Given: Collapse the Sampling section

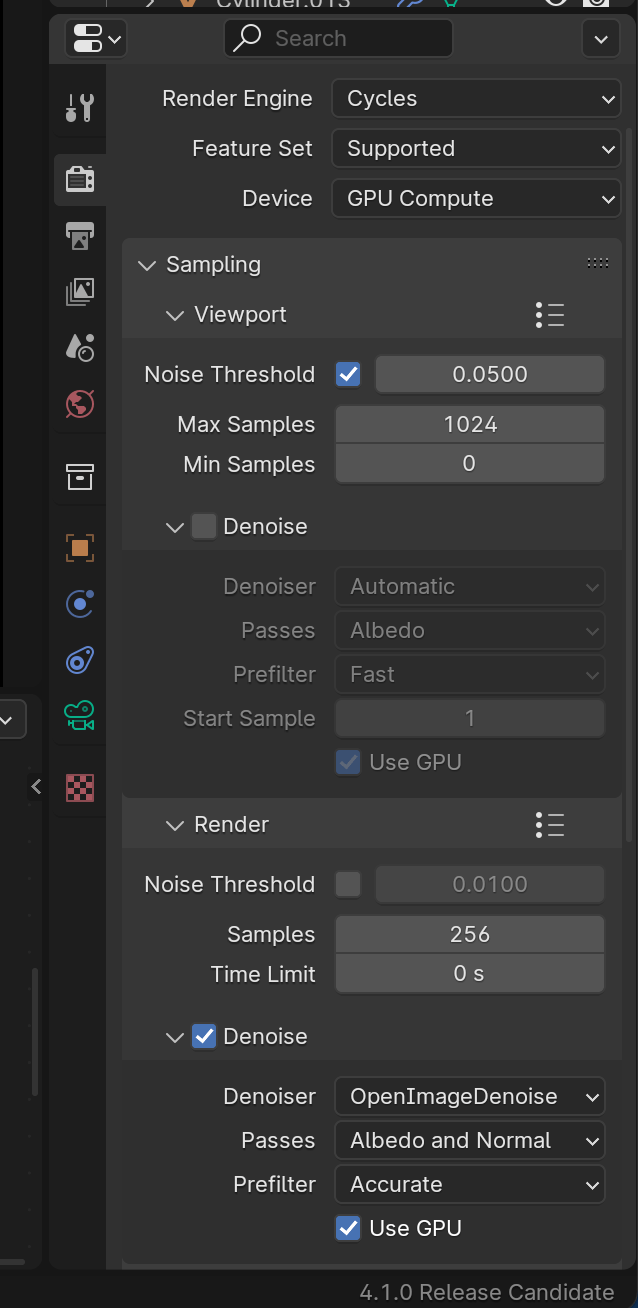Looking at the screenshot, I should 147,265.
